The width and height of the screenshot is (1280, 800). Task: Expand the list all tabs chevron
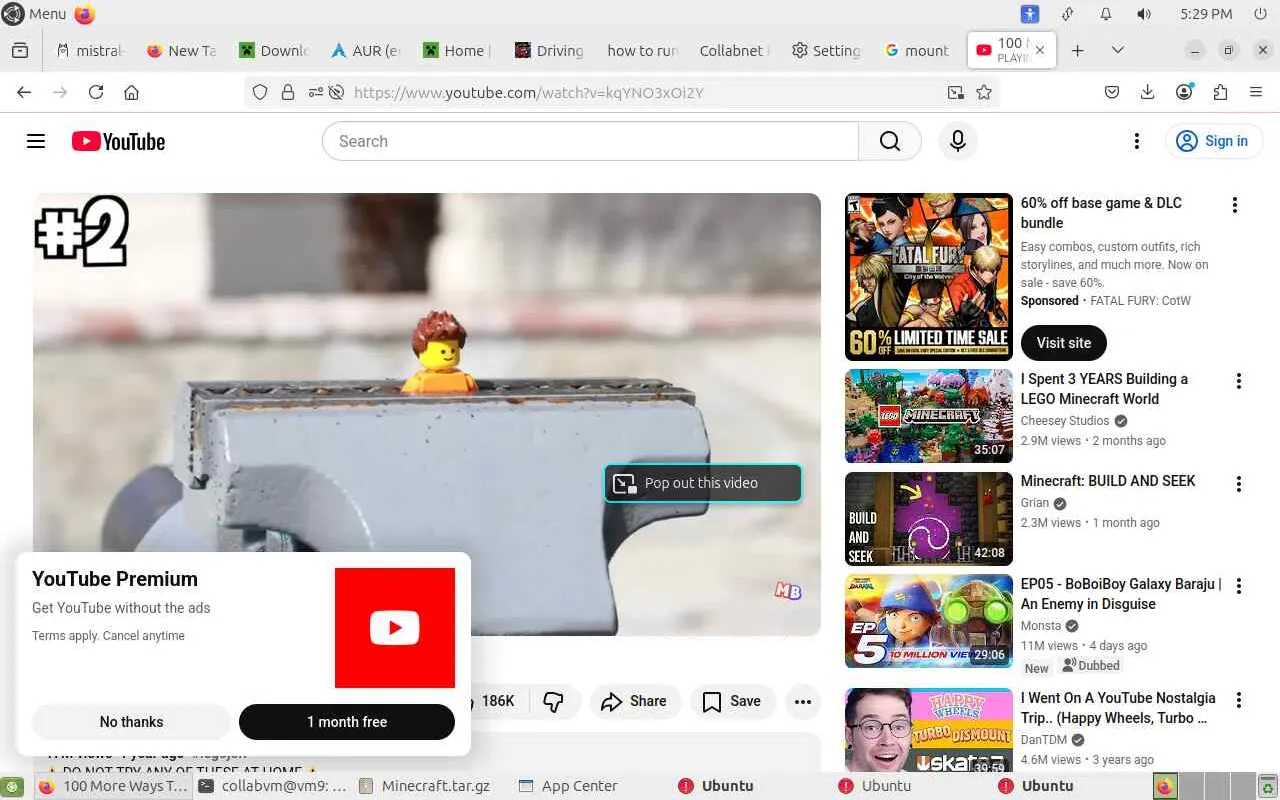[1118, 50]
